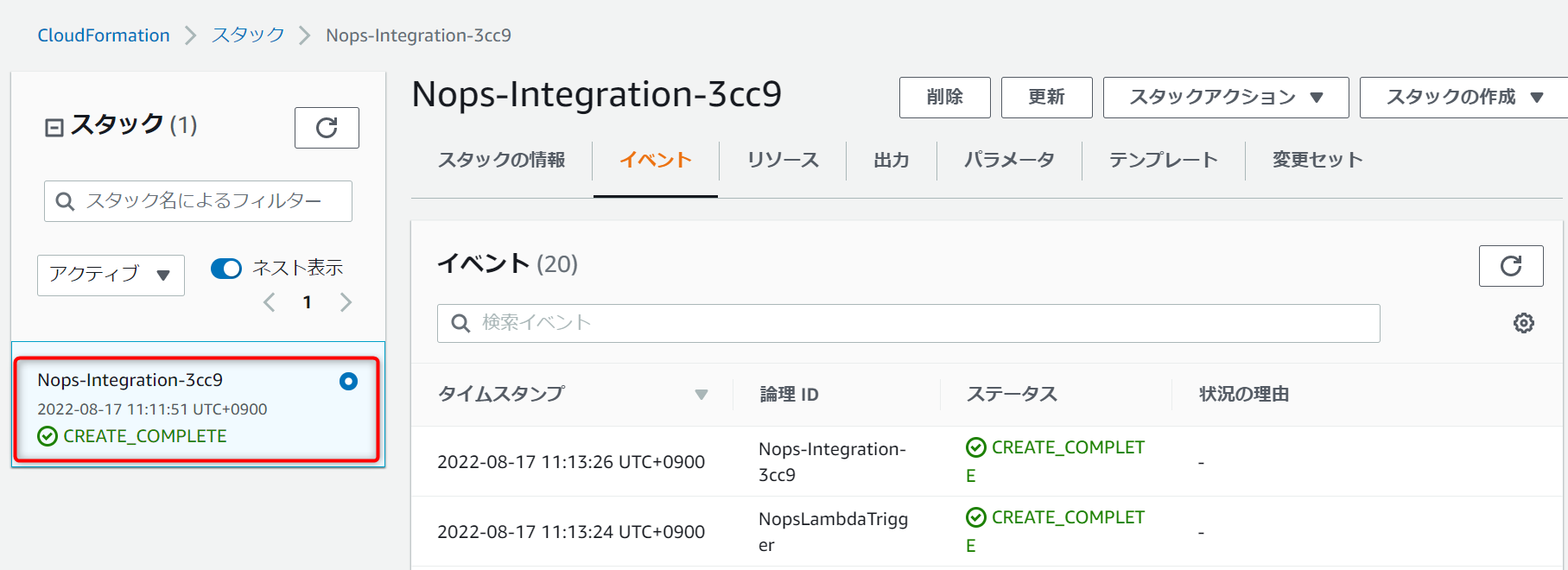This screenshot has height=570, width=1568.
Task: Switch to the パラメータ tab
Action: click(x=1009, y=160)
